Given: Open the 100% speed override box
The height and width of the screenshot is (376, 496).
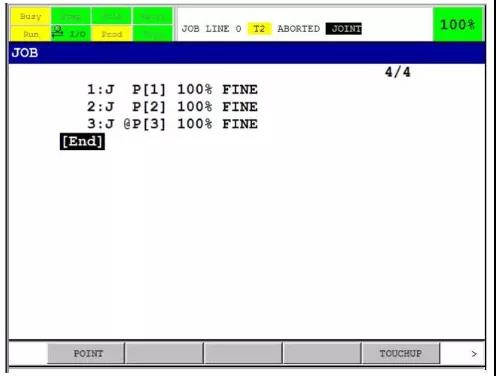Looking at the screenshot, I should (x=458, y=25).
